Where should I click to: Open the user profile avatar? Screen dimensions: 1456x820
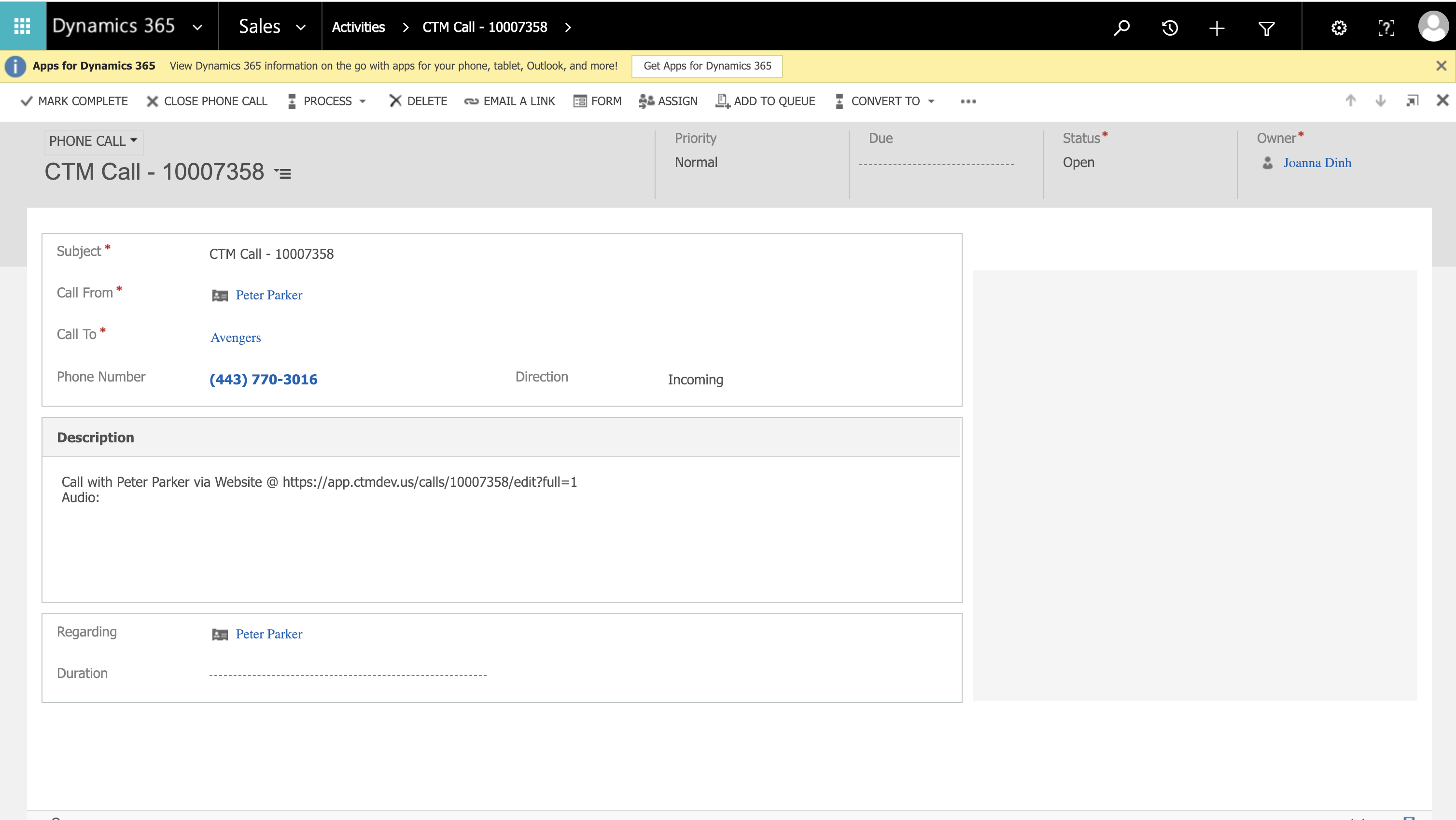pyautogui.click(x=1433, y=26)
